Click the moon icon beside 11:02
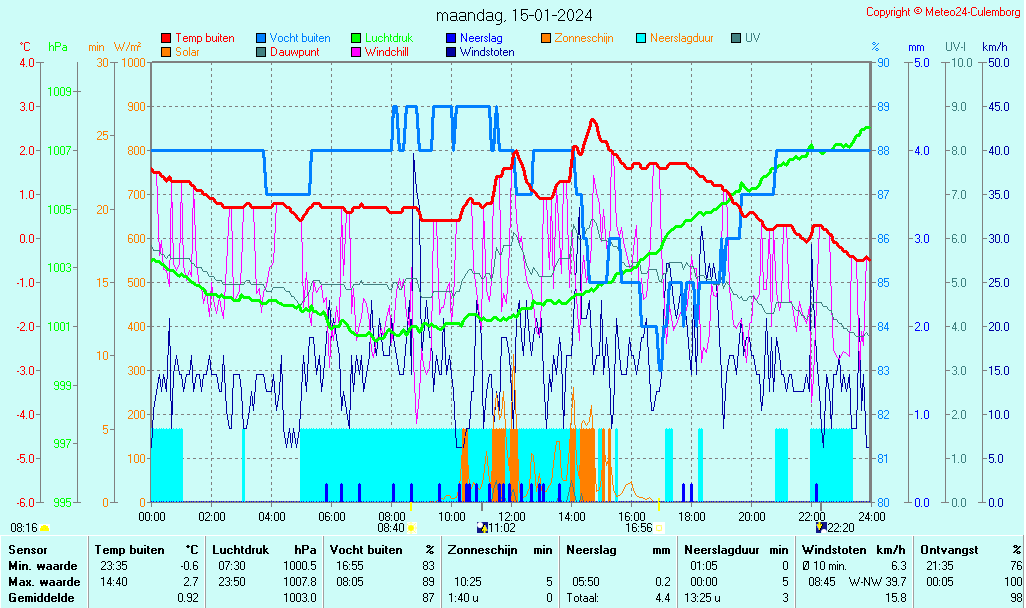 (484, 528)
